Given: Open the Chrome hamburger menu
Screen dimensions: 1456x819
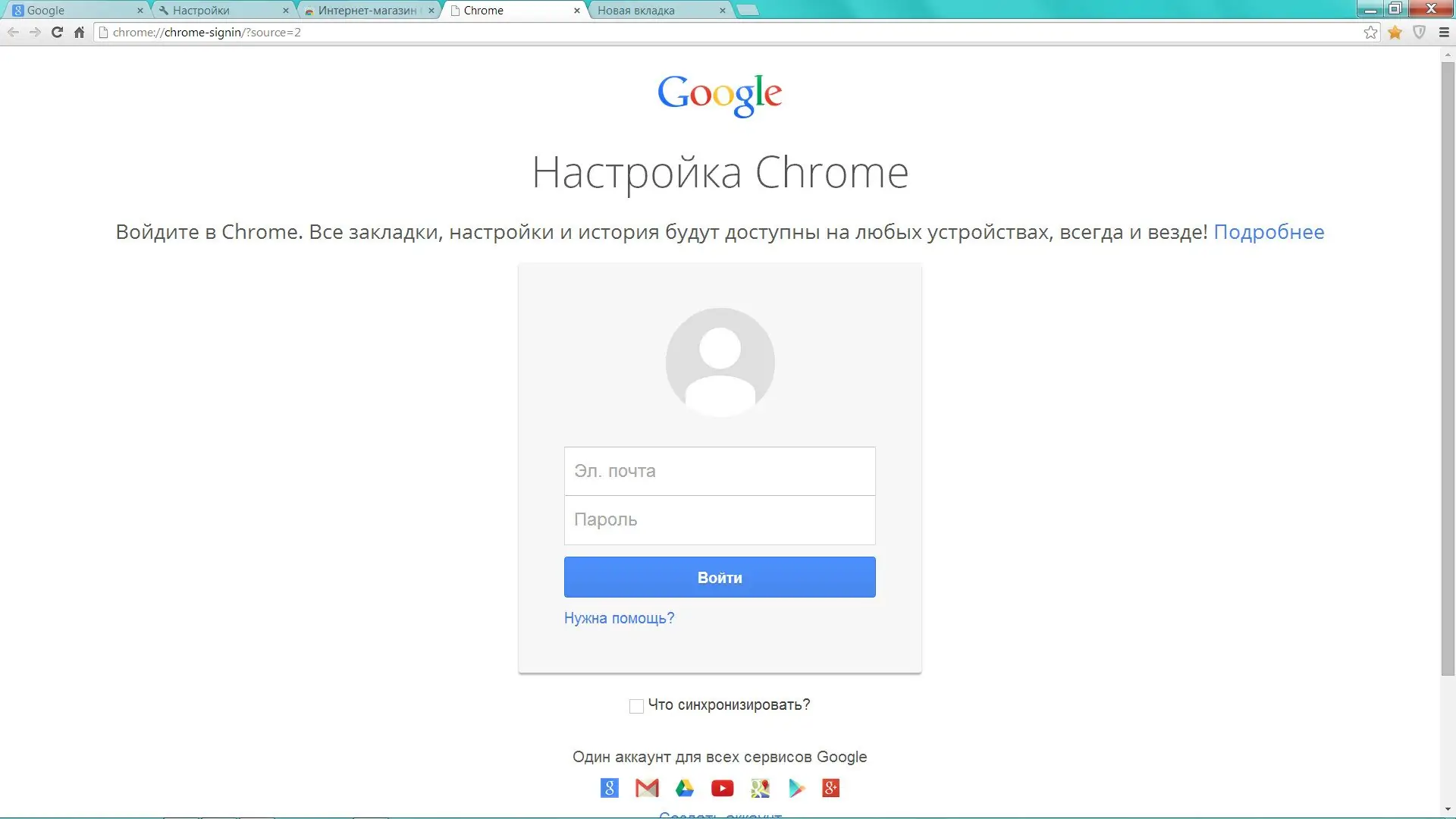Looking at the screenshot, I should tap(1444, 32).
